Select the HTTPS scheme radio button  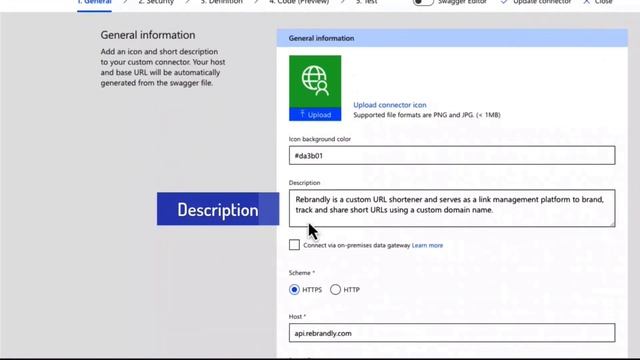(x=294, y=289)
